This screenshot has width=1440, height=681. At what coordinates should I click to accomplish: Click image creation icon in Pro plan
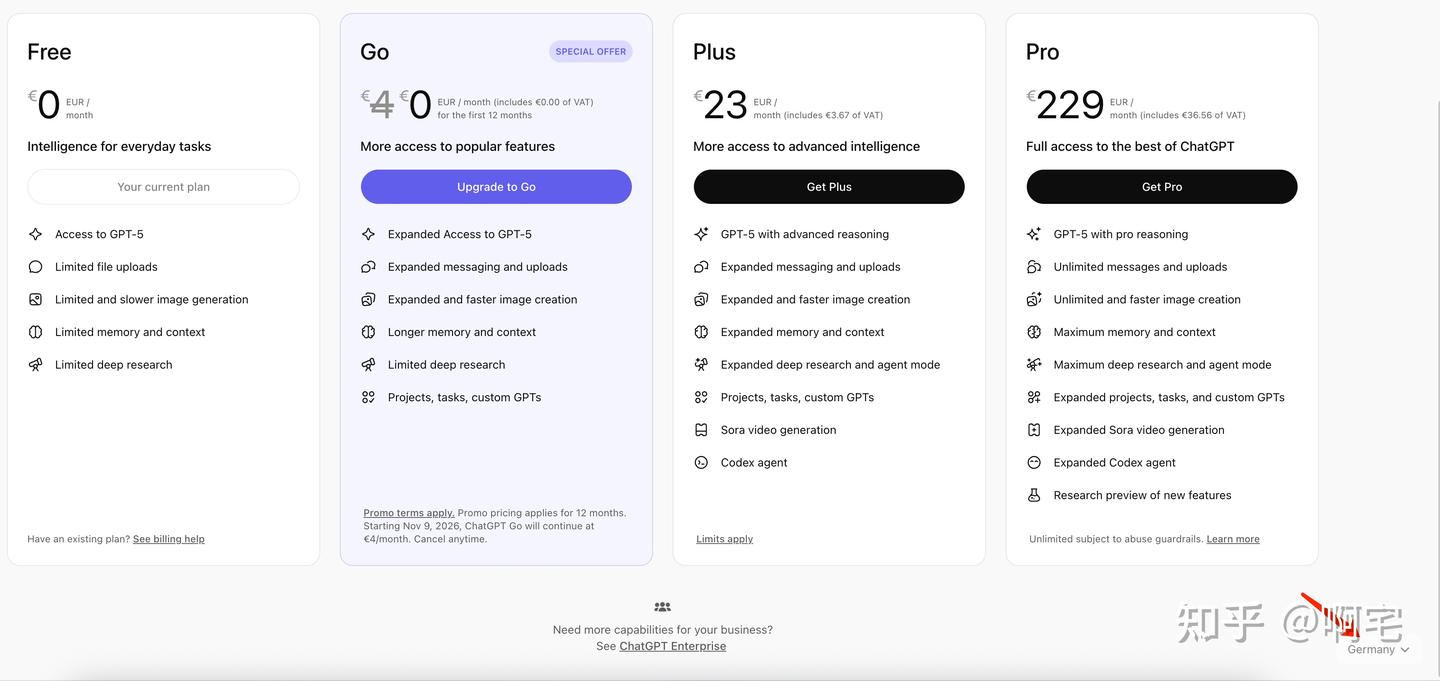[1034, 299]
